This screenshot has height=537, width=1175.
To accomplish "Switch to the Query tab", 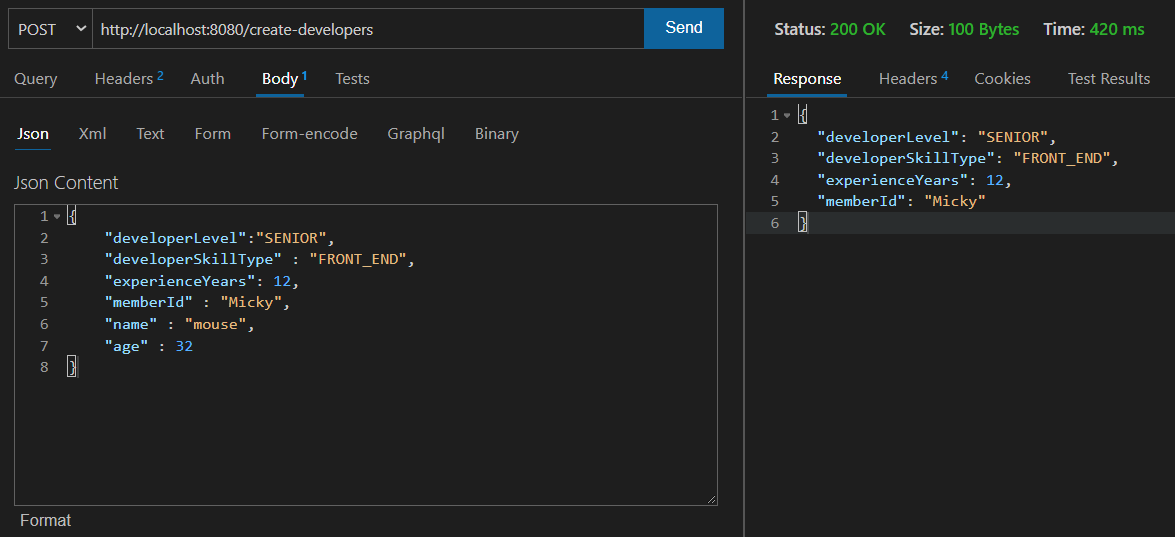I will [35, 79].
